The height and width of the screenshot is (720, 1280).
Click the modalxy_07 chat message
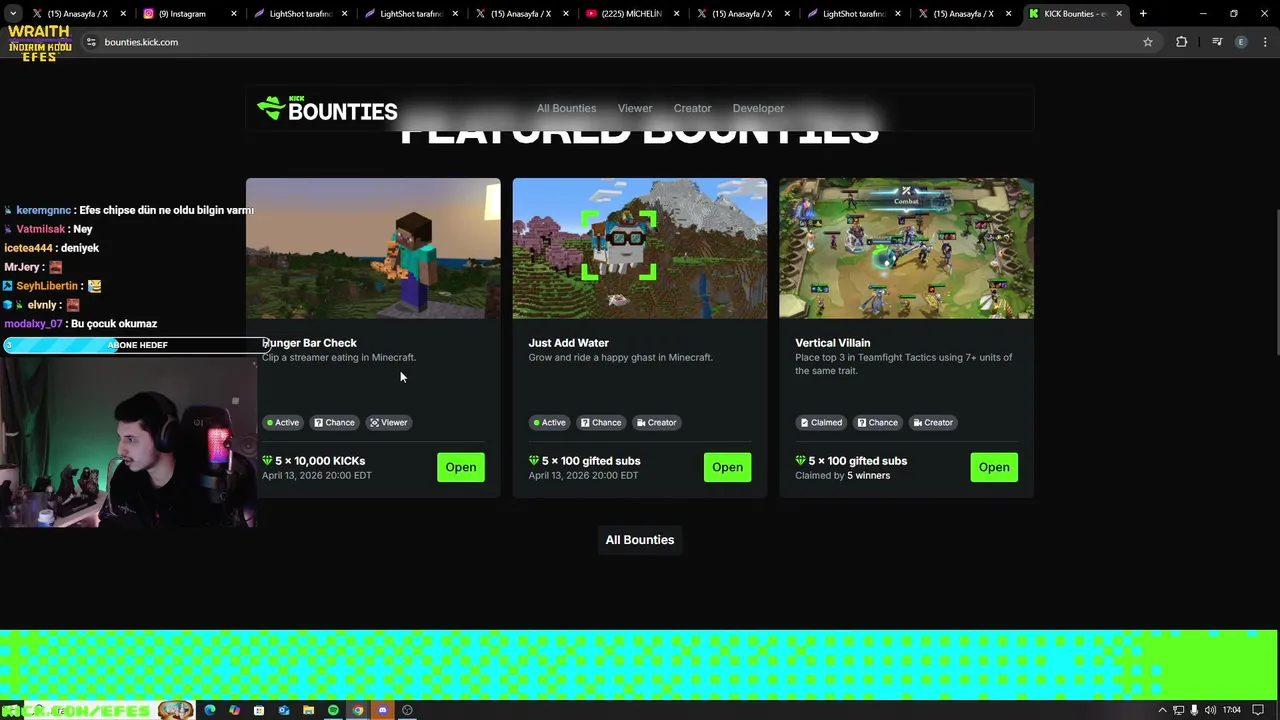[81, 324]
